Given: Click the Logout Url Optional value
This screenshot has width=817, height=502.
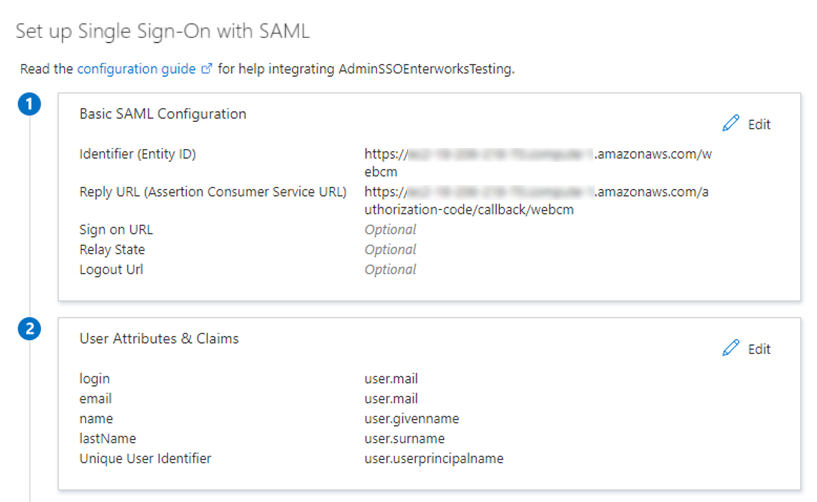Looking at the screenshot, I should pyautogui.click(x=390, y=269).
